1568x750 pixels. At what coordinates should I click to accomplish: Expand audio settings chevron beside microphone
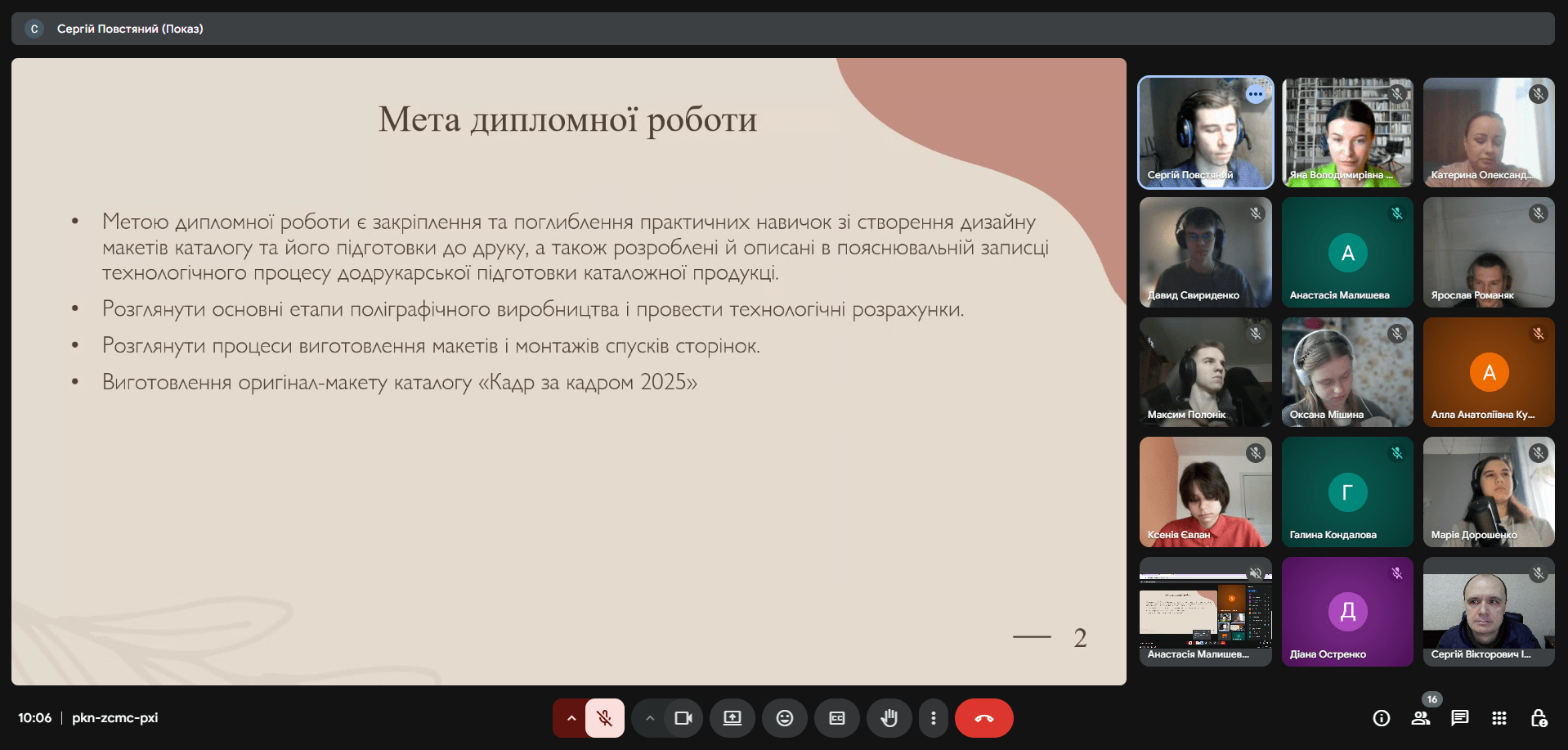coord(571,718)
